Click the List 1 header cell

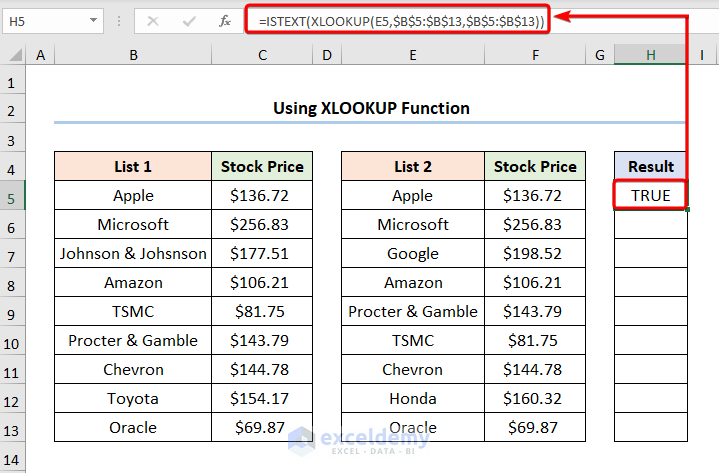[x=133, y=167]
